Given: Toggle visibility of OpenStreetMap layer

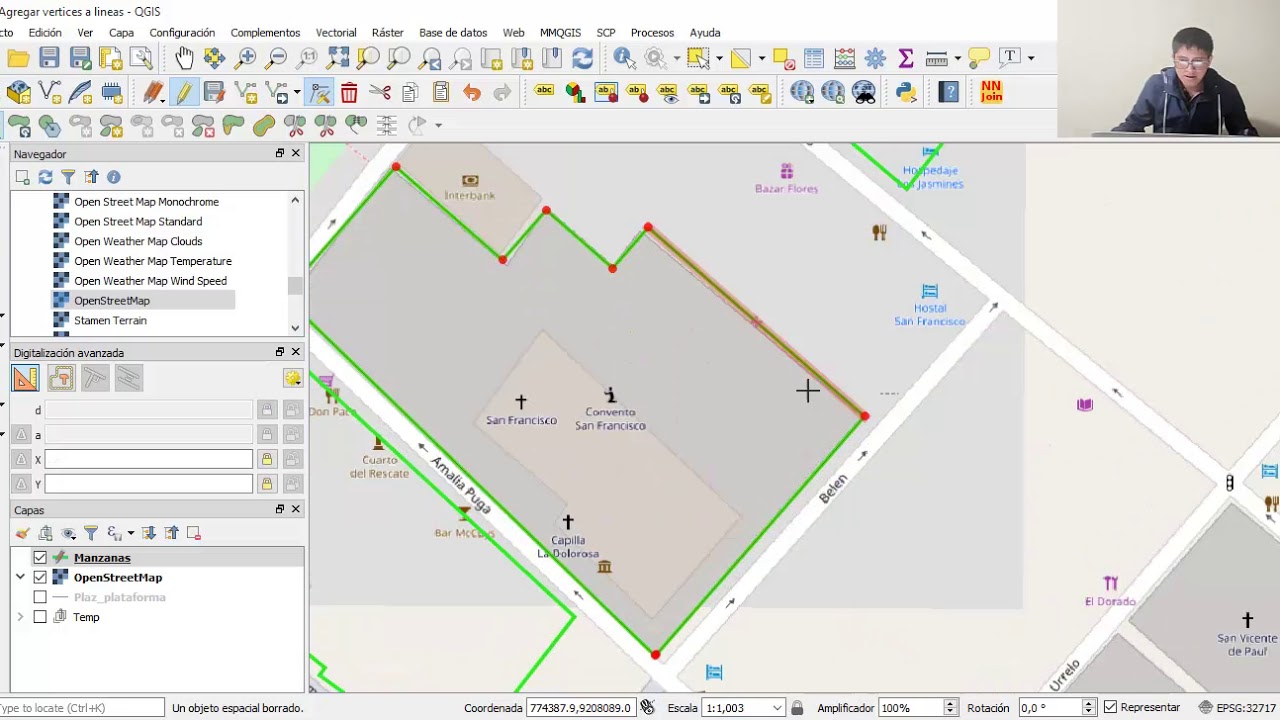Looking at the screenshot, I should (40, 578).
